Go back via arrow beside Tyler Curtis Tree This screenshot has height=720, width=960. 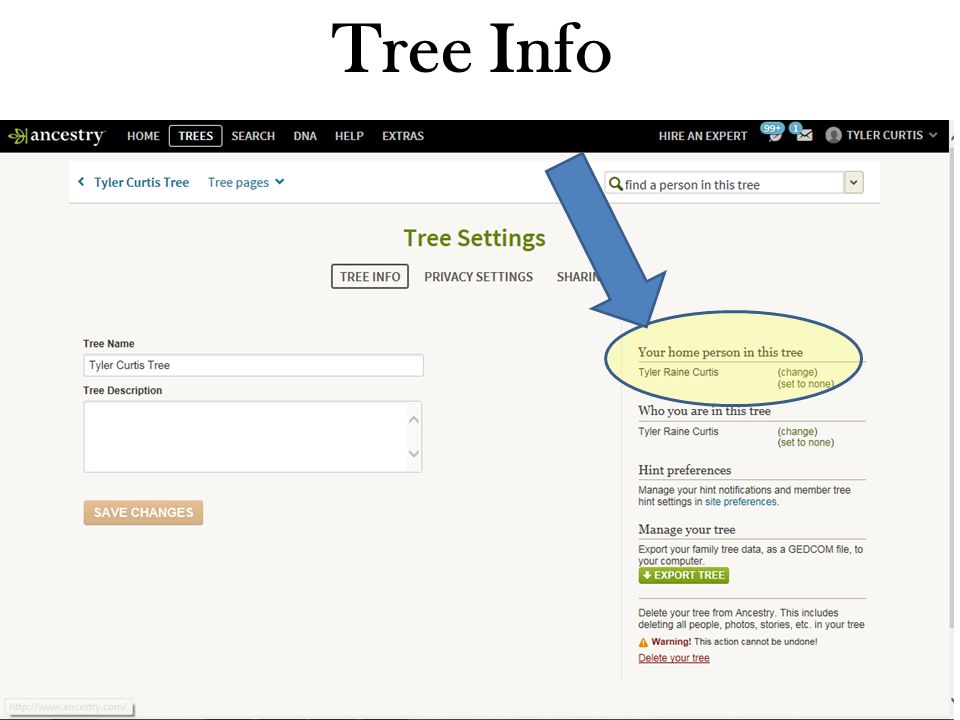[x=81, y=182]
